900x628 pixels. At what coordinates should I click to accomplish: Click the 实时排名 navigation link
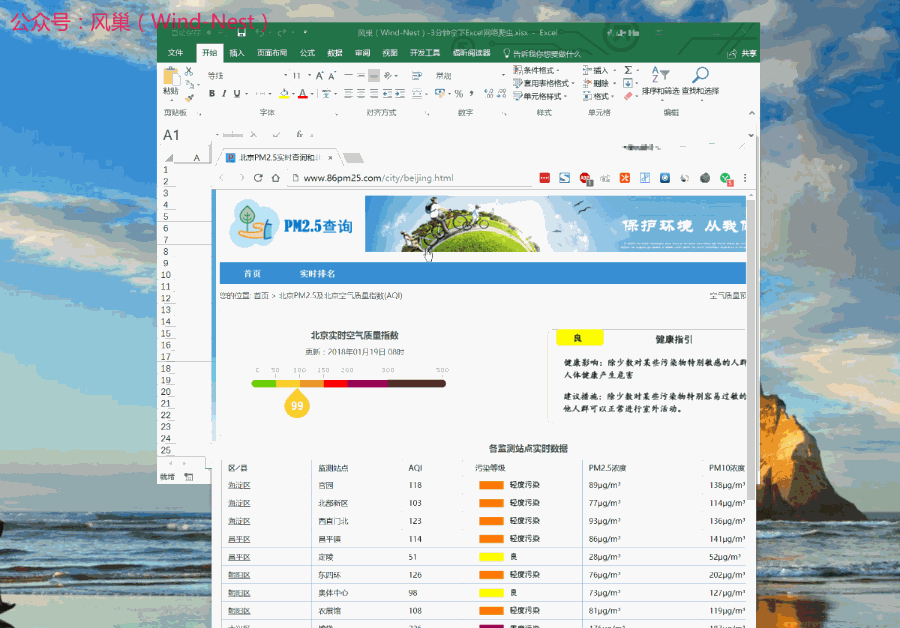point(317,274)
